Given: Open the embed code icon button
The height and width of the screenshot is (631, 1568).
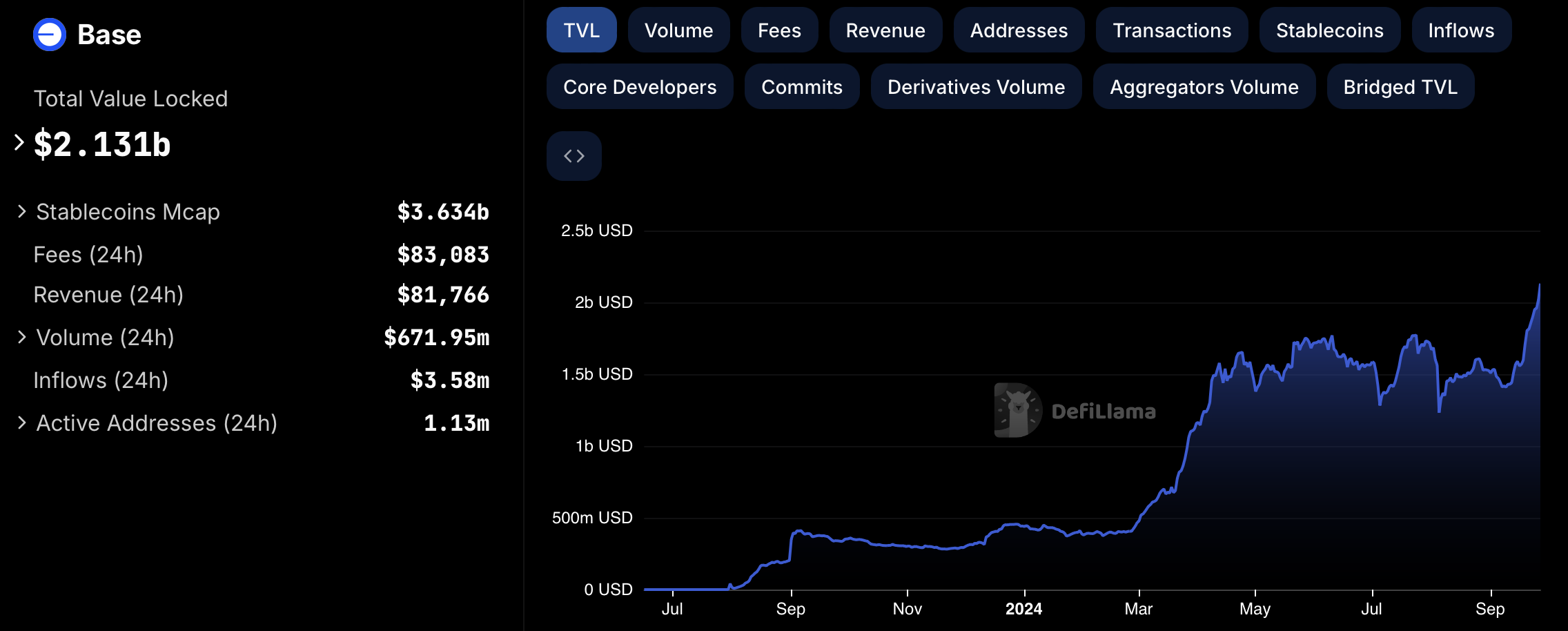Looking at the screenshot, I should click(x=574, y=156).
